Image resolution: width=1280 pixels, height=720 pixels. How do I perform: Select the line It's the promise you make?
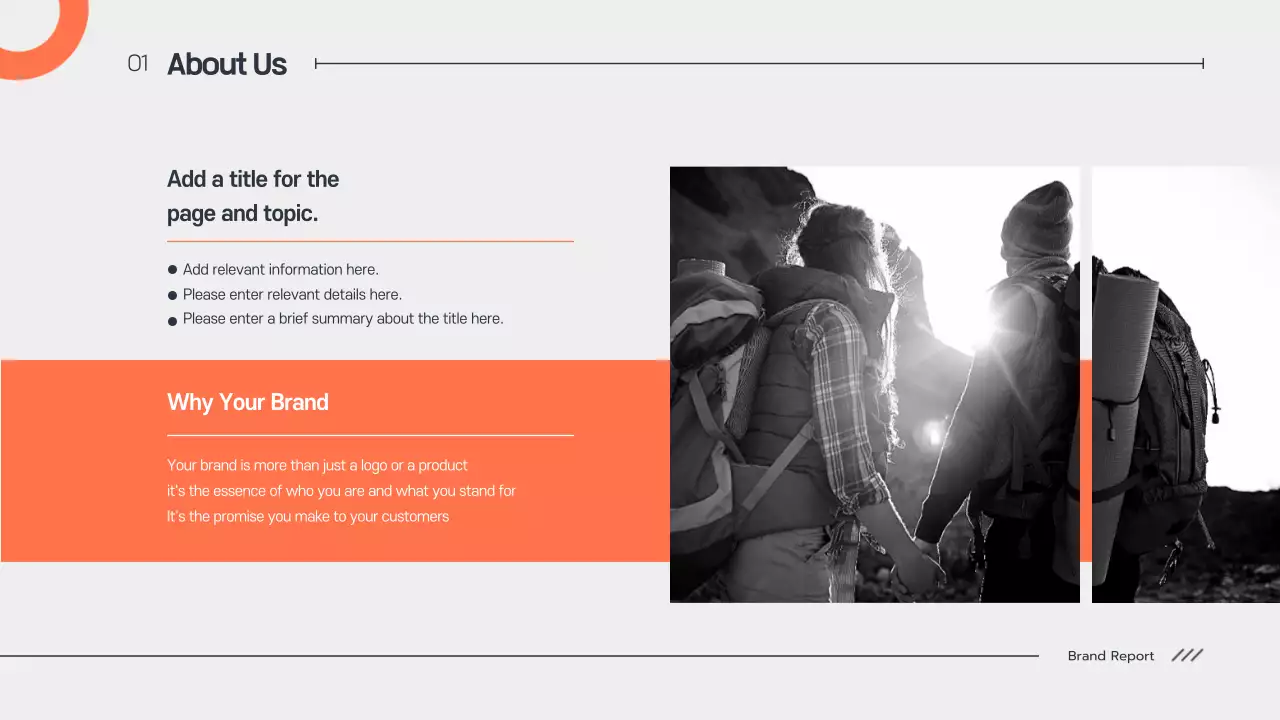coord(307,516)
